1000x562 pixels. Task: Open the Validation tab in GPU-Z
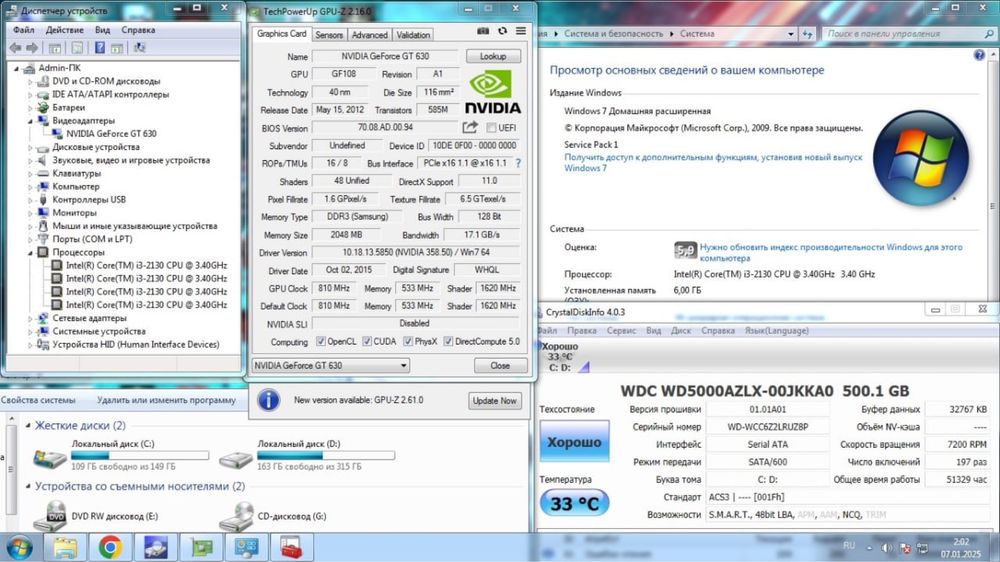[x=413, y=35]
